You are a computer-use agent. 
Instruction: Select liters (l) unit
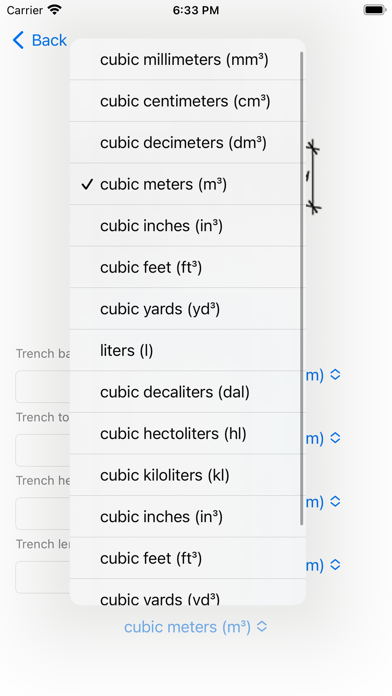point(188,350)
